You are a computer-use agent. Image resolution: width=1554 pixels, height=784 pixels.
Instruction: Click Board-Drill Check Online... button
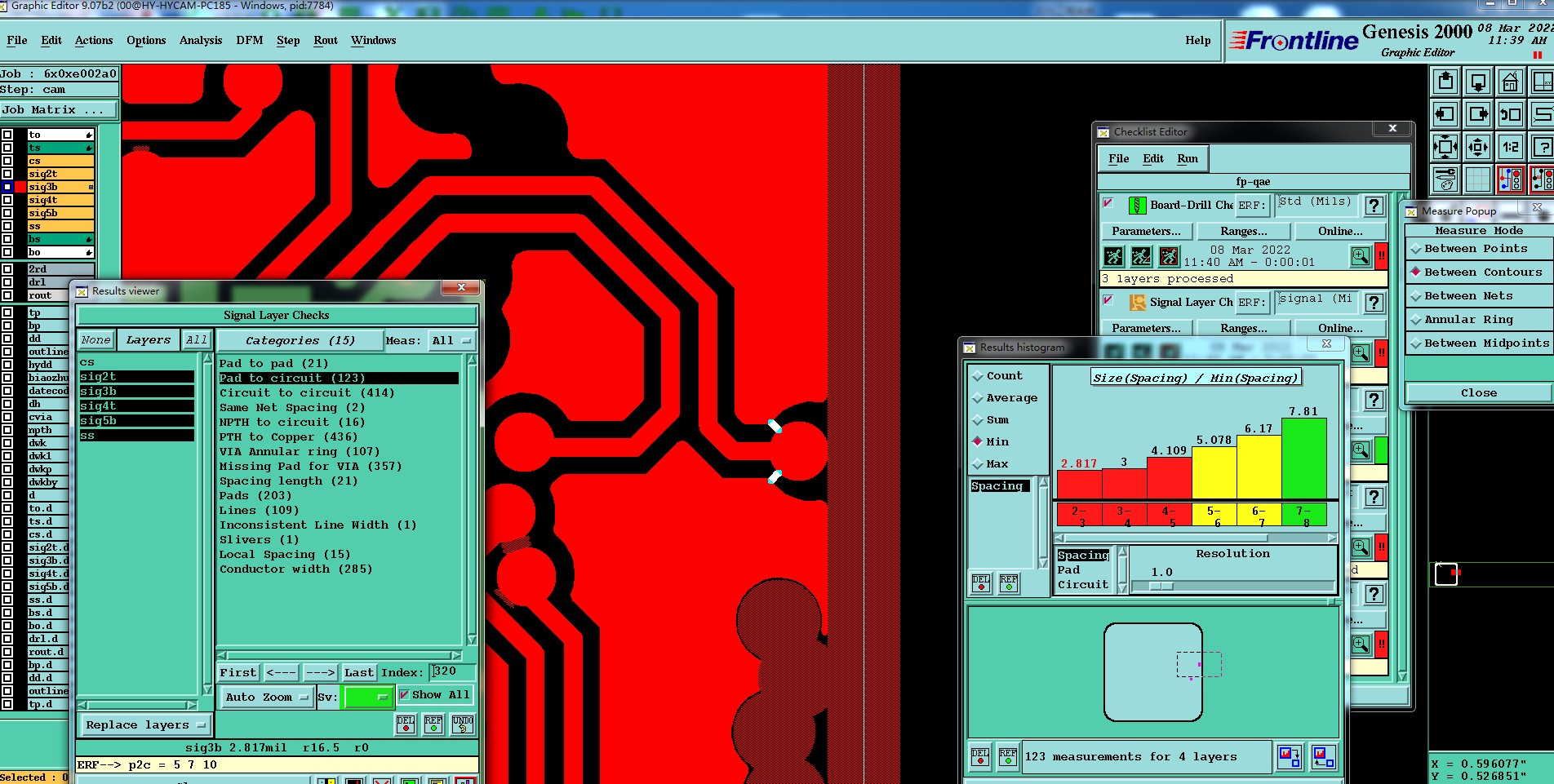coord(1340,232)
